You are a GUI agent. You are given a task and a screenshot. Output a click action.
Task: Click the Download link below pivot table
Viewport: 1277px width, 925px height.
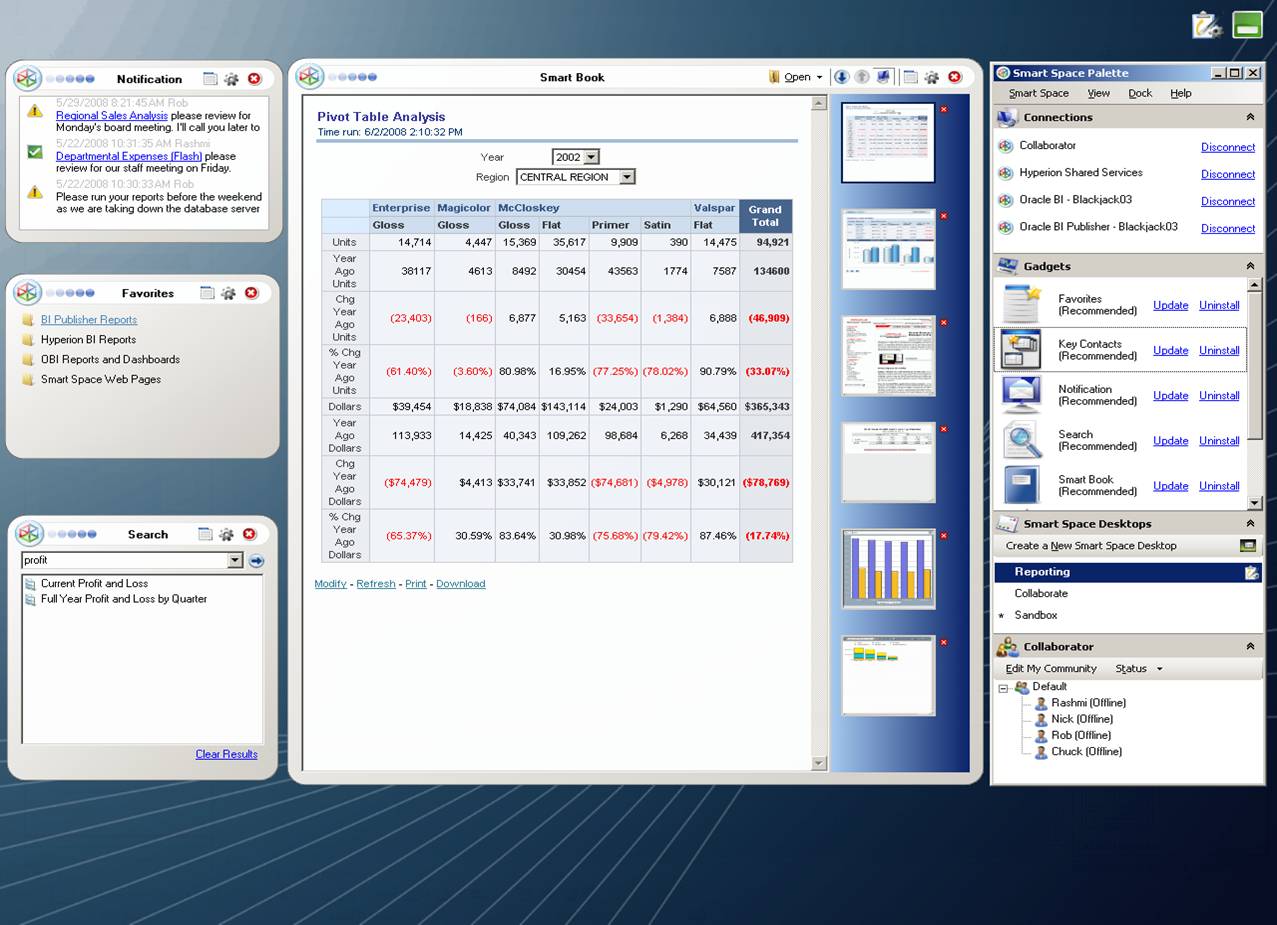(460, 584)
